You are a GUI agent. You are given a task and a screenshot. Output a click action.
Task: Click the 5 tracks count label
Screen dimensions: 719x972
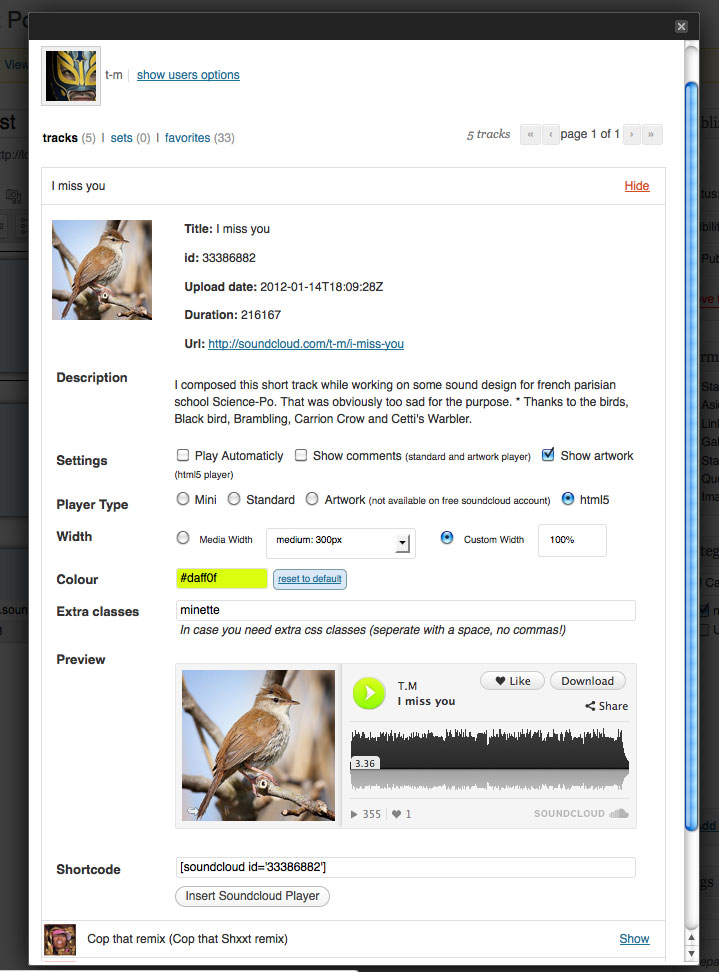click(488, 135)
